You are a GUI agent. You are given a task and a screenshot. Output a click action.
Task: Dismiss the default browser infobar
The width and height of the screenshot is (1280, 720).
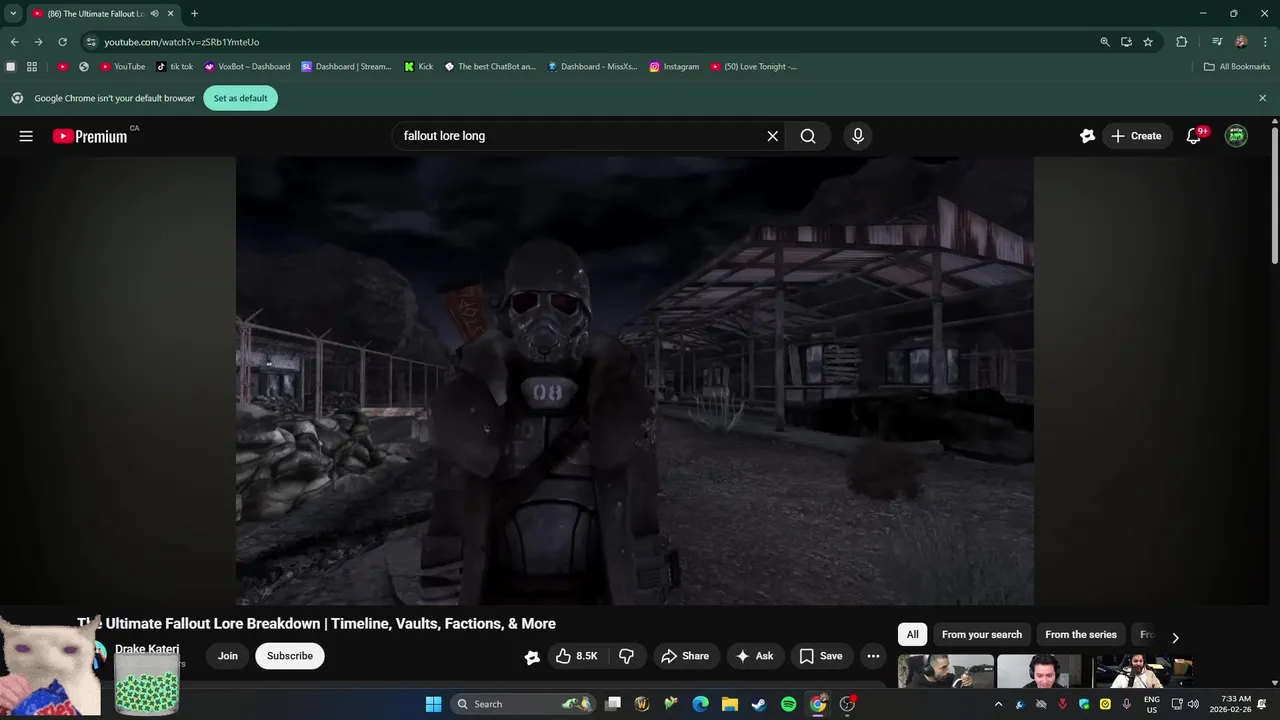1262,98
